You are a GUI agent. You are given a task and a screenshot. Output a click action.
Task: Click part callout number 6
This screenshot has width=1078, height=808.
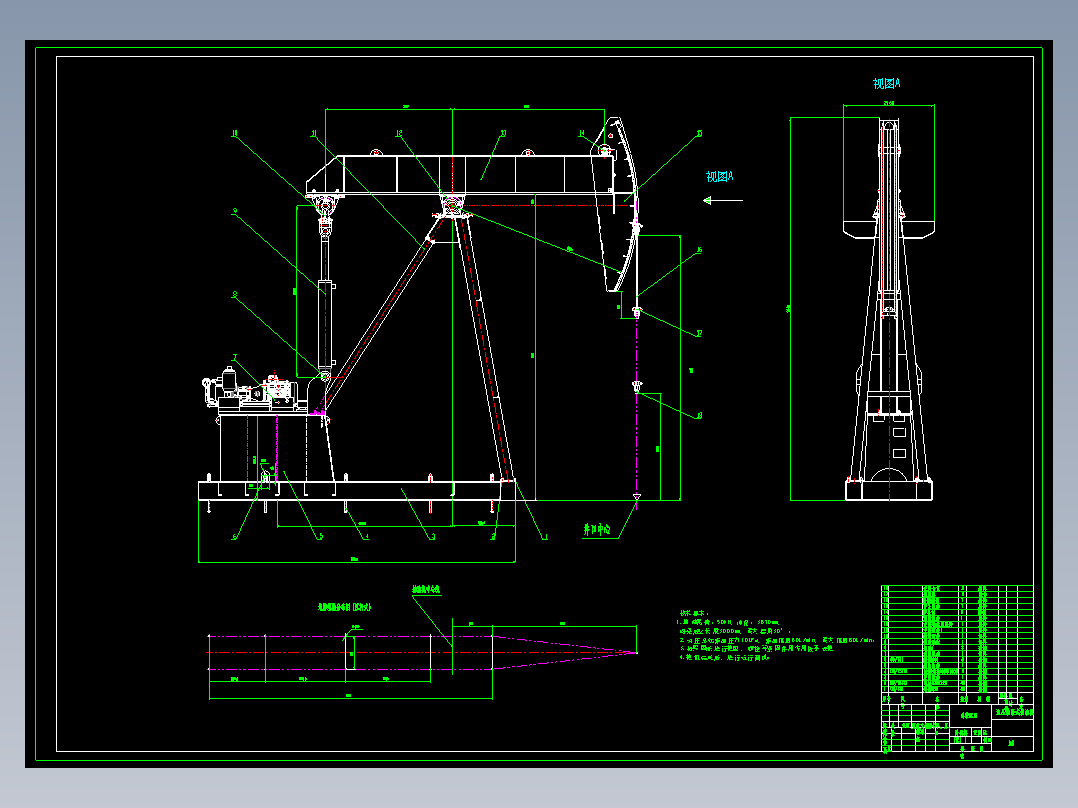[x=234, y=537]
